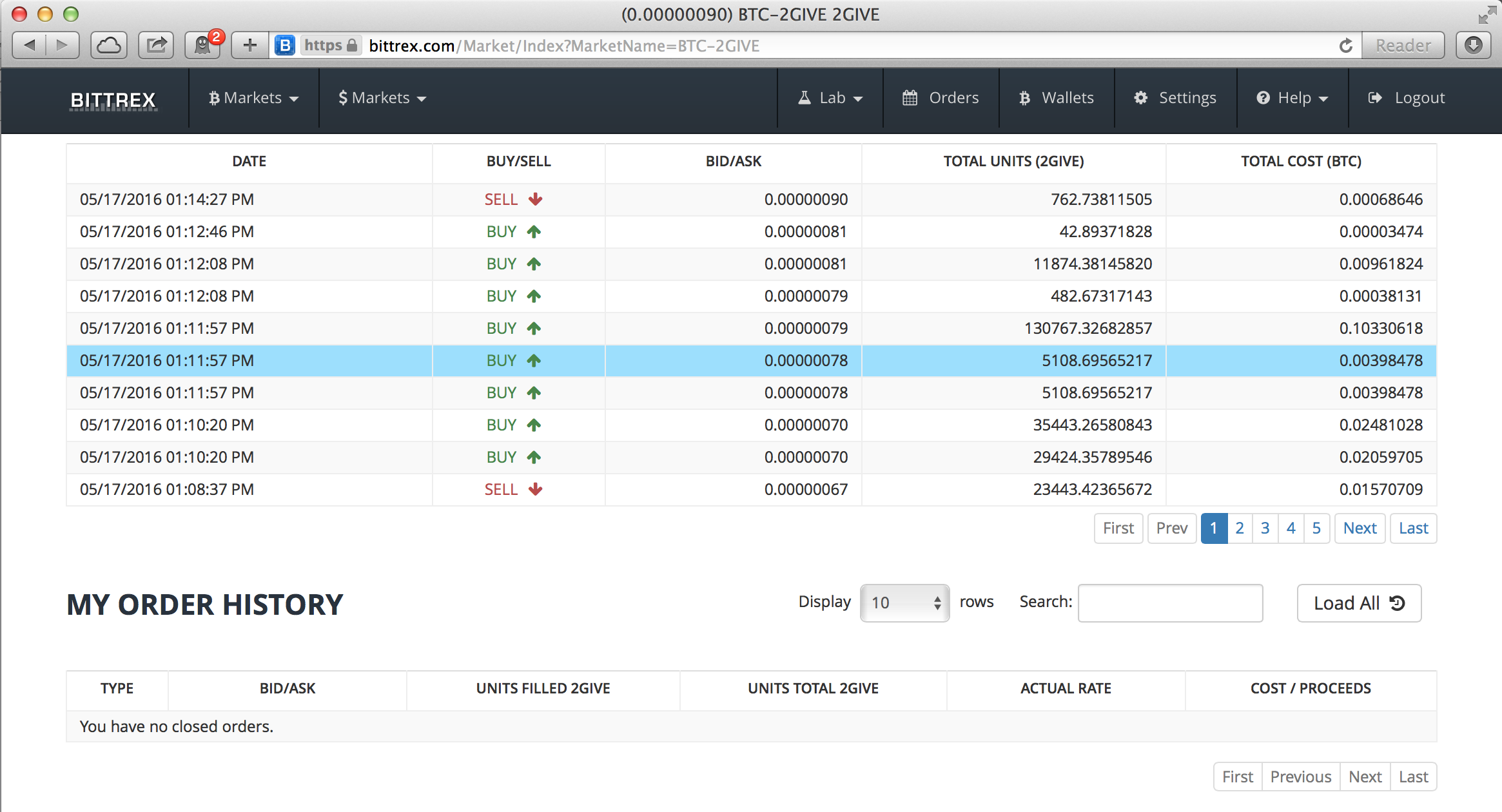This screenshot has width=1502, height=812.
Task: Click Last in order history pagination
Action: point(1414,777)
